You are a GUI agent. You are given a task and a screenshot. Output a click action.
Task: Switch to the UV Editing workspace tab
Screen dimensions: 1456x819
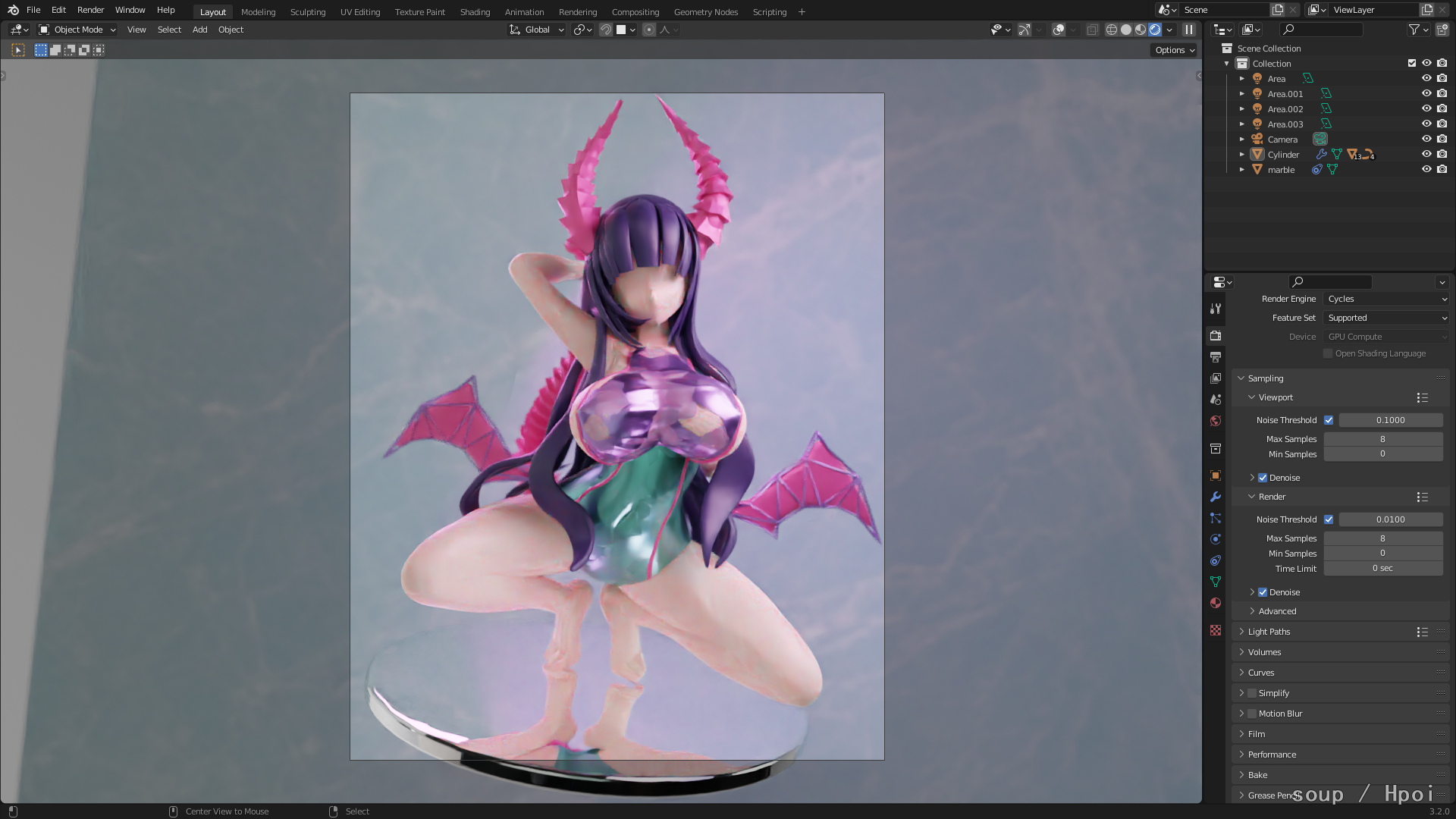point(360,11)
